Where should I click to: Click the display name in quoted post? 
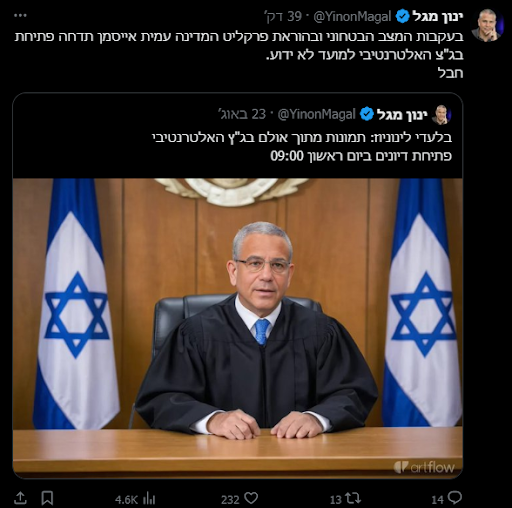[402, 114]
